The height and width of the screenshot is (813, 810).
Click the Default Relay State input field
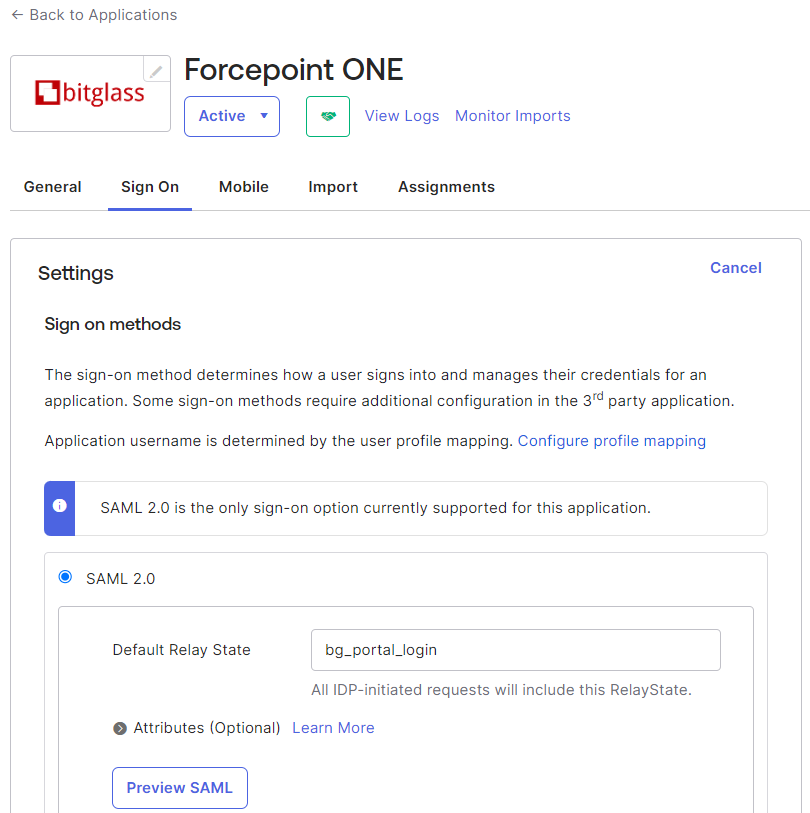click(x=515, y=650)
